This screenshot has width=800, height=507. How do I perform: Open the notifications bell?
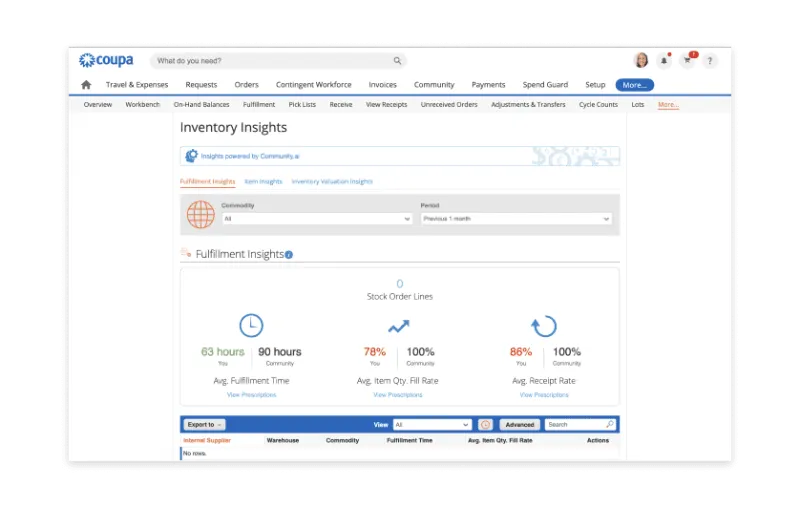(x=664, y=61)
